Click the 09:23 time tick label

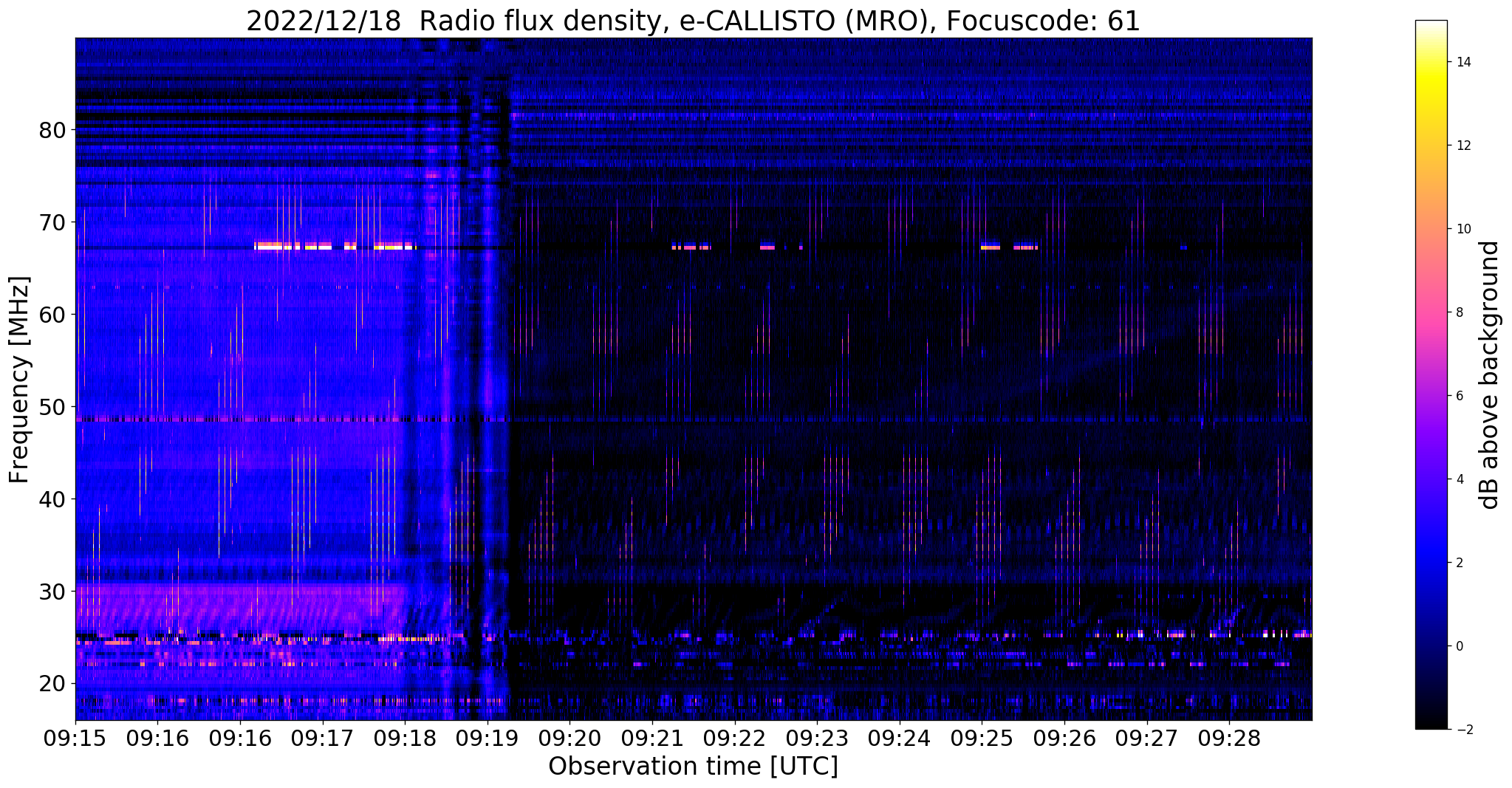point(817,739)
